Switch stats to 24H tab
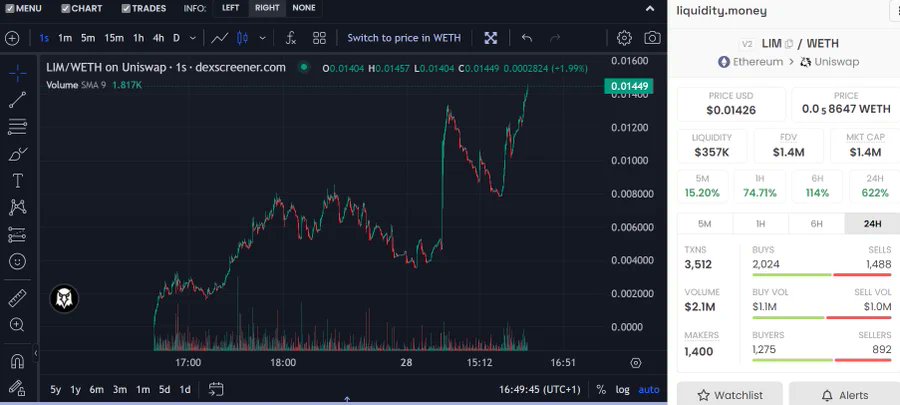This screenshot has height=405, width=900. click(872, 224)
